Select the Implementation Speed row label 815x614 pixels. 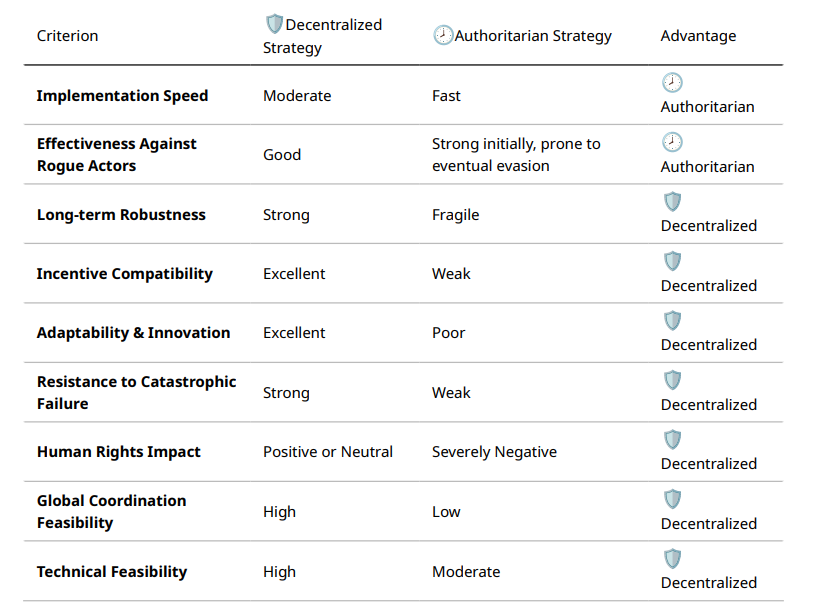pyautogui.click(x=122, y=96)
